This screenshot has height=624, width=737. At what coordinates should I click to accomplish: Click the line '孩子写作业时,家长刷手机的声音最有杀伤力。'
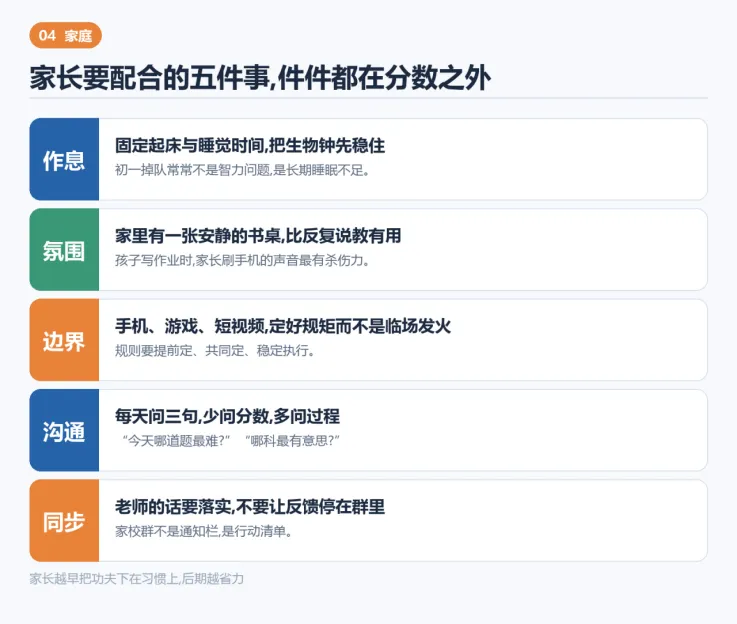(x=242, y=260)
